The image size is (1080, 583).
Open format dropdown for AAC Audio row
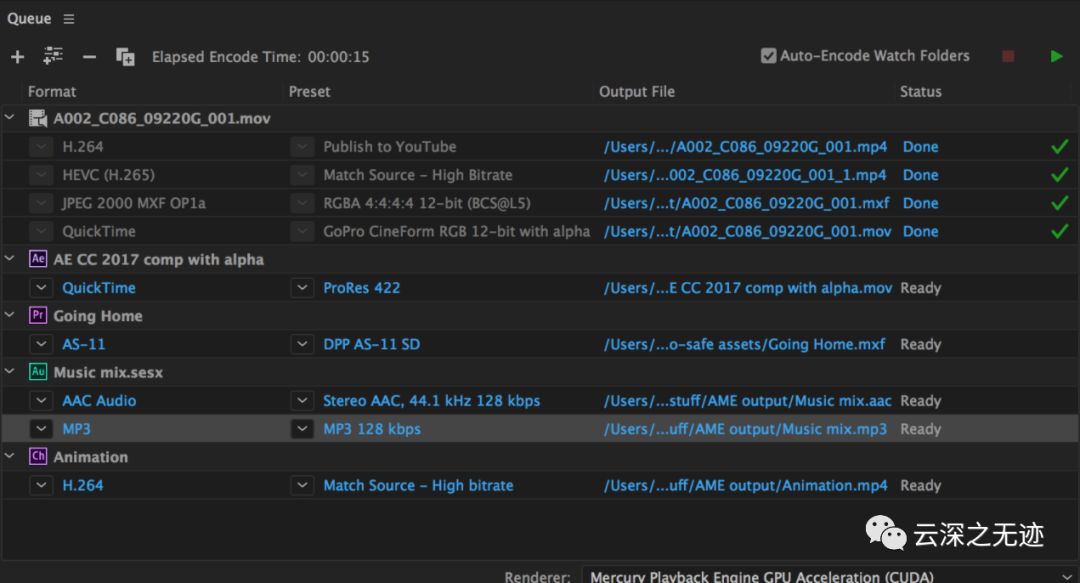click(41, 400)
